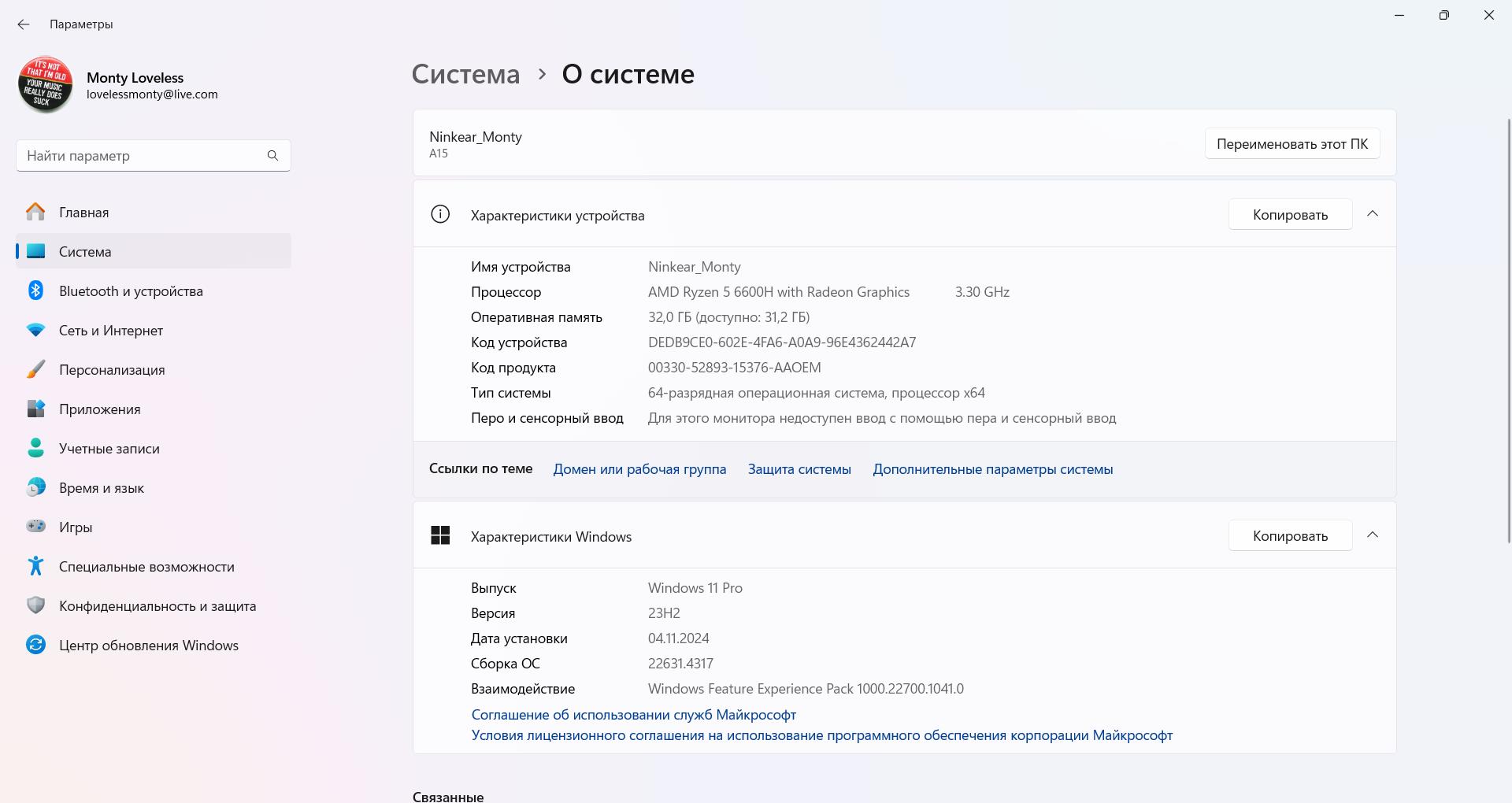
Task: Go to Сеть и Интернет section
Action: coord(154,331)
